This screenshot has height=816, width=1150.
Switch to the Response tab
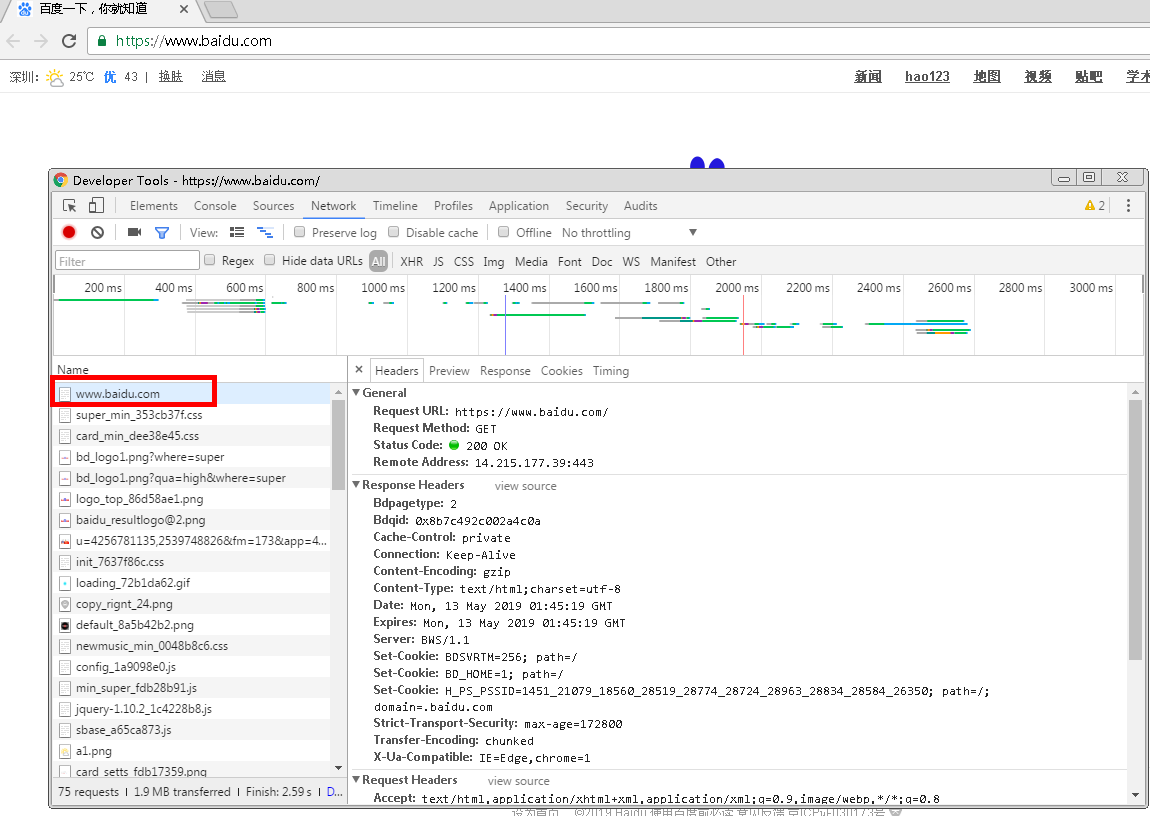[x=505, y=371]
